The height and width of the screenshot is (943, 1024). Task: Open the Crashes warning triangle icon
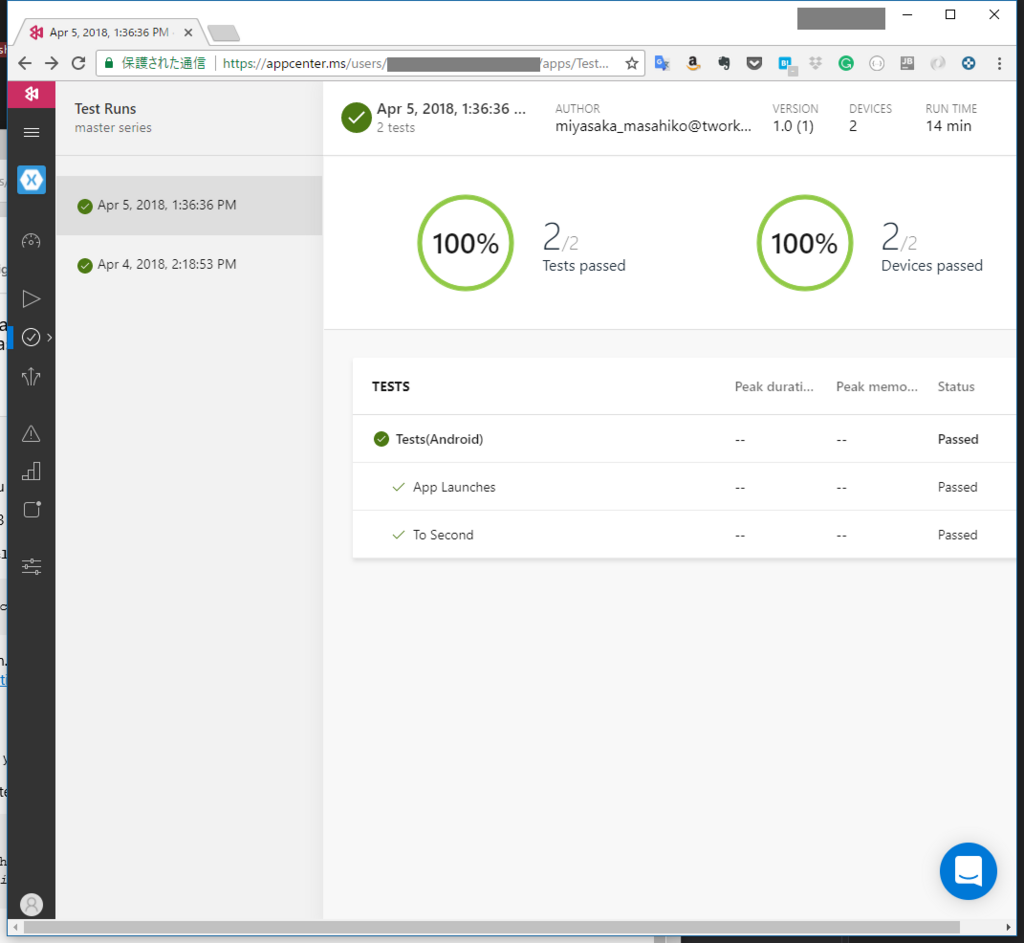click(x=31, y=434)
